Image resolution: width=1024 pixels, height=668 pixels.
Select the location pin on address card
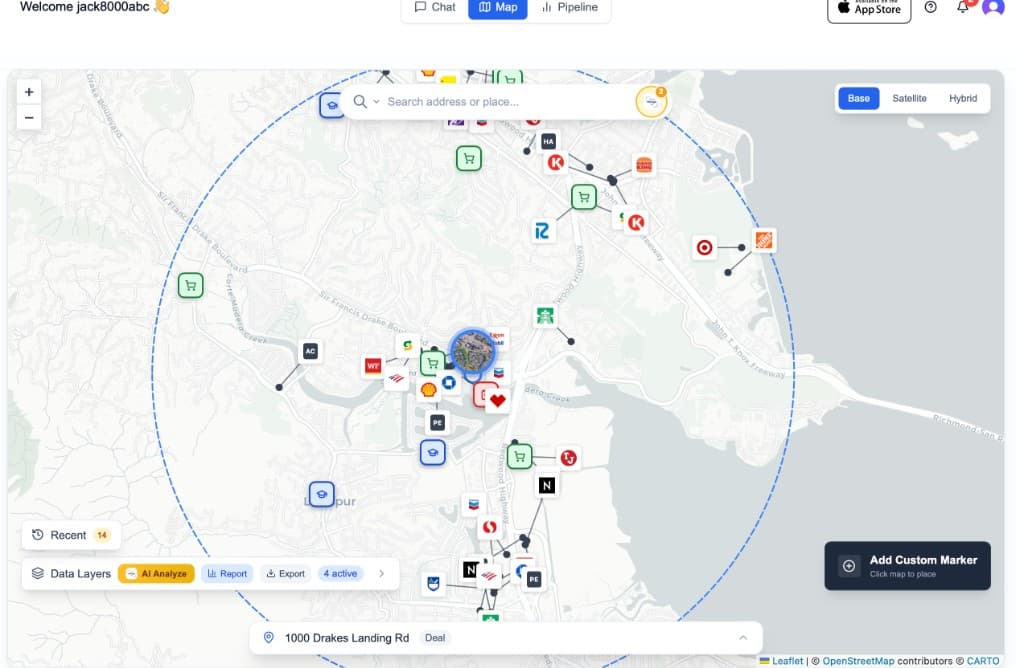(x=268, y=637)
